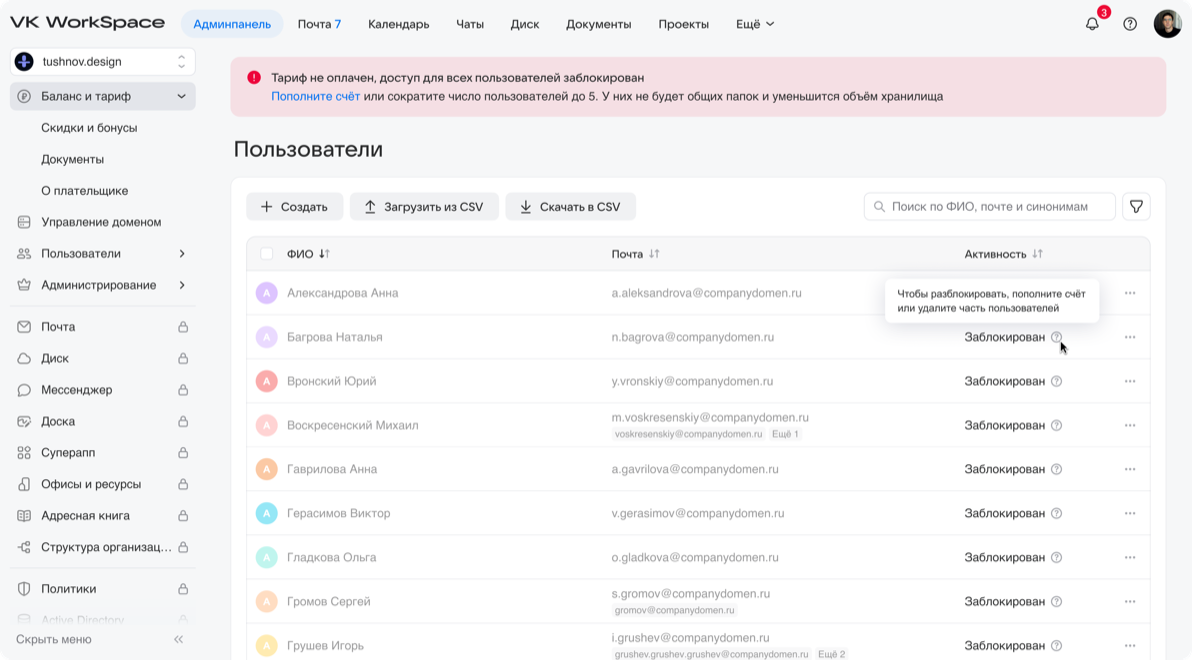Screen dimensions: 1192x660
Task: Click the email s.gromov@companydomen.ru
Action: point(690,594)
